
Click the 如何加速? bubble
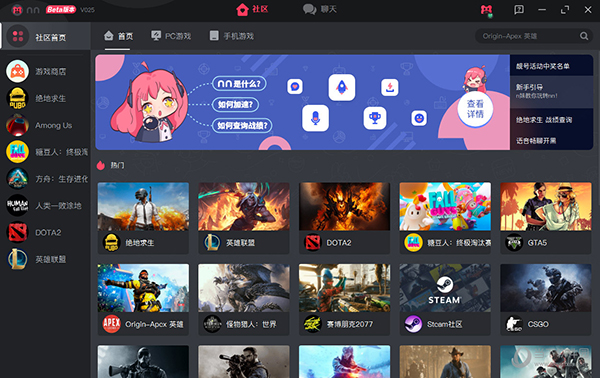[x=236, y=104]
